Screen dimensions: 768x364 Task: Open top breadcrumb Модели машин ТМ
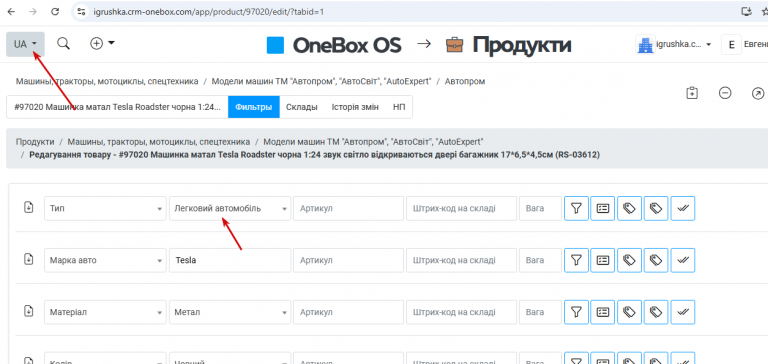click(x=321, y=81)
